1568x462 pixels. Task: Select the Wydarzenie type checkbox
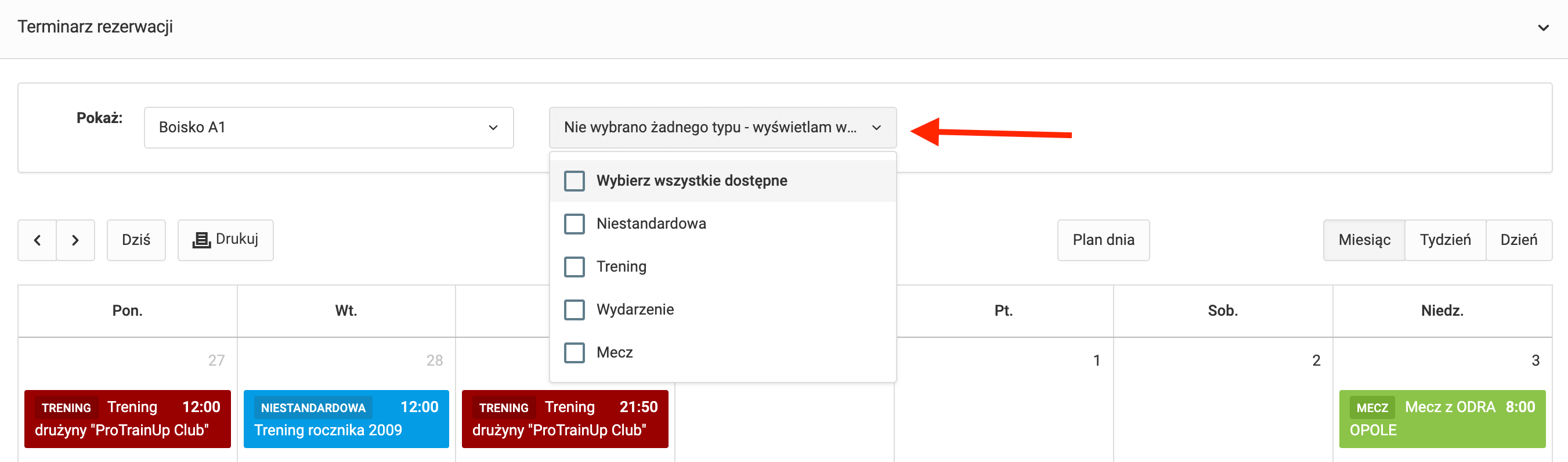click(x=574, y=310)
